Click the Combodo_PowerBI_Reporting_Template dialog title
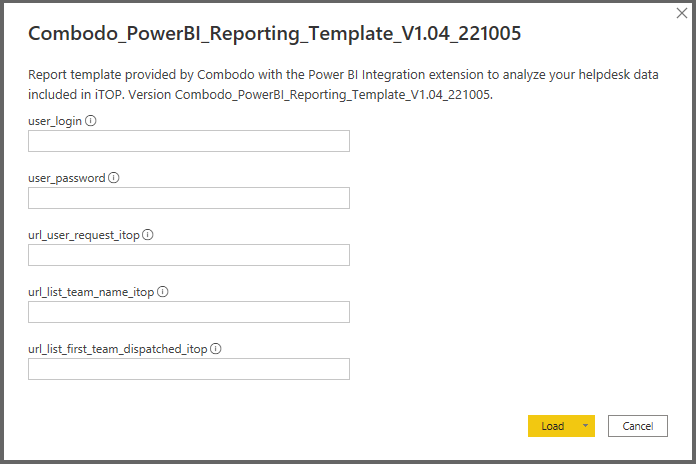Viewport: 697px width, 464px height. point(274,33)
